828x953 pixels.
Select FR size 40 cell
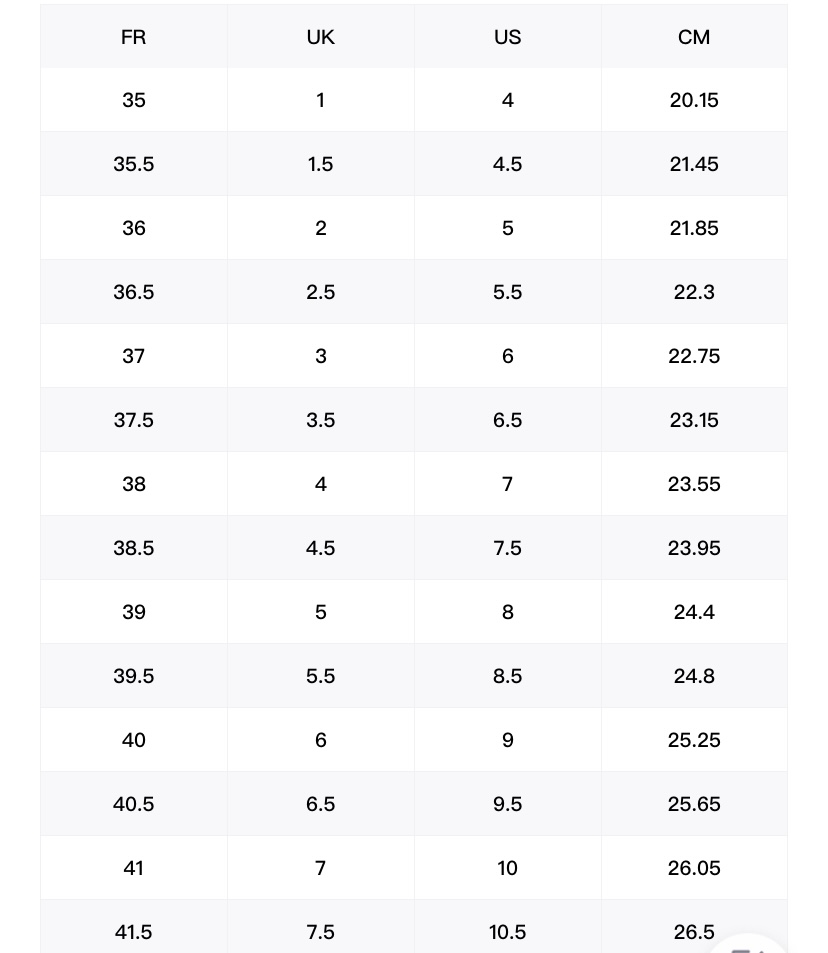[x=133, y=740]
